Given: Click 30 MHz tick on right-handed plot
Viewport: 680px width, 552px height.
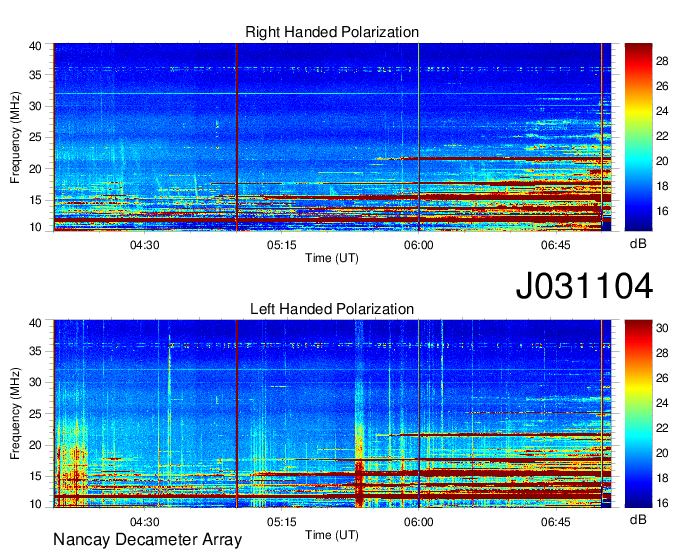Looking at the screenshot, I should tap(36, 107).
